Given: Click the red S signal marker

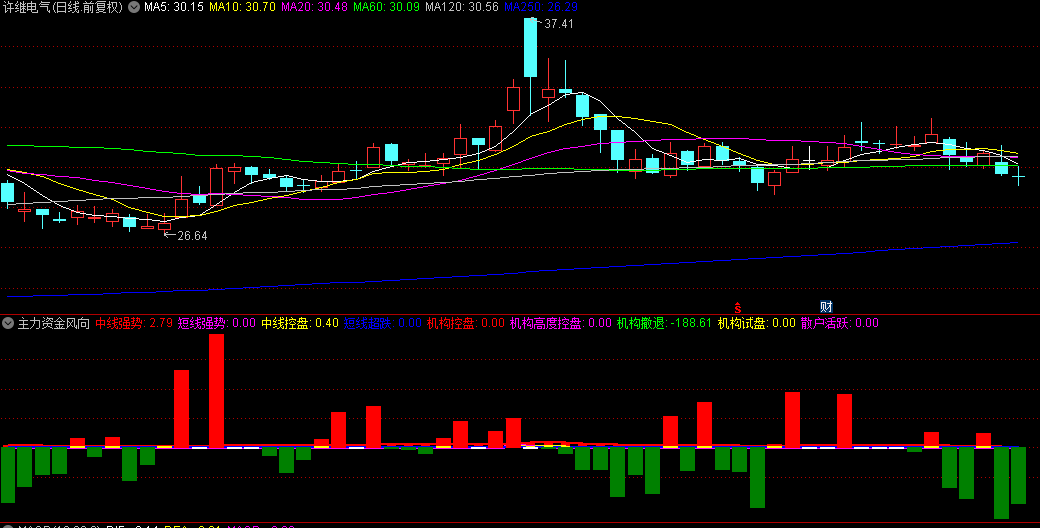Looking at the screenshot, I should point(737,307).
